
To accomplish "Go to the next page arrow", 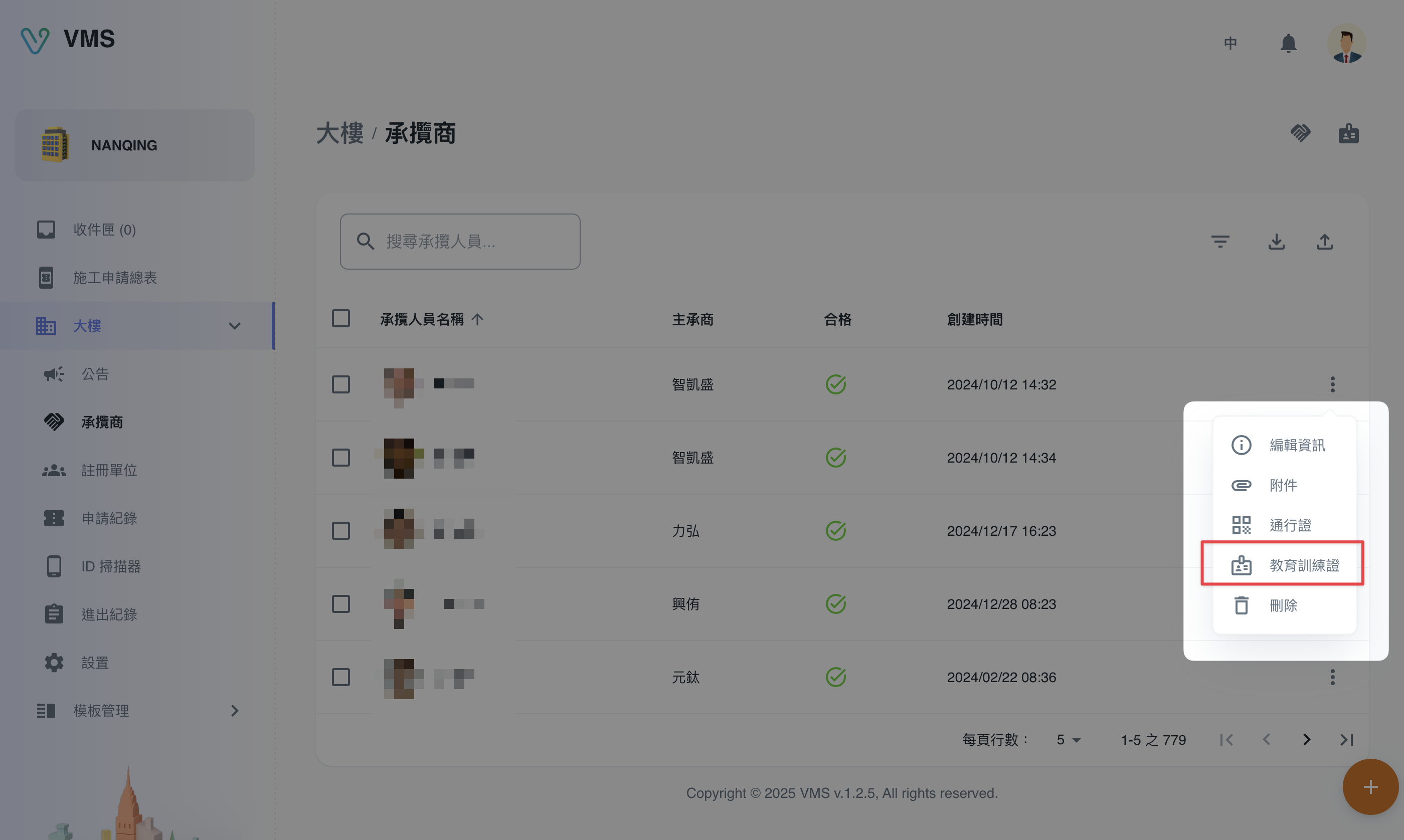I will point(1306,739).
